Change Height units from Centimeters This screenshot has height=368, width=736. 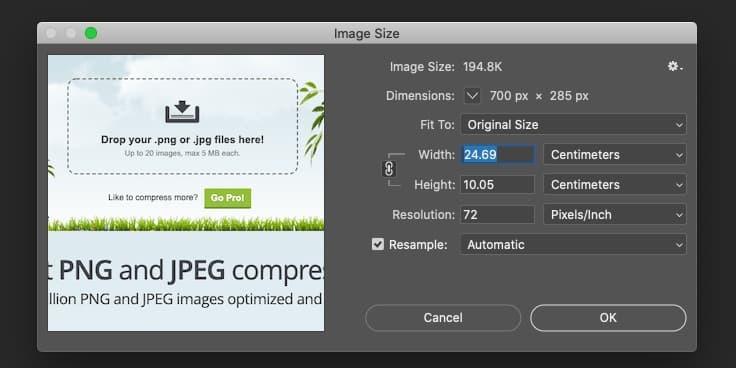[615, 185]
